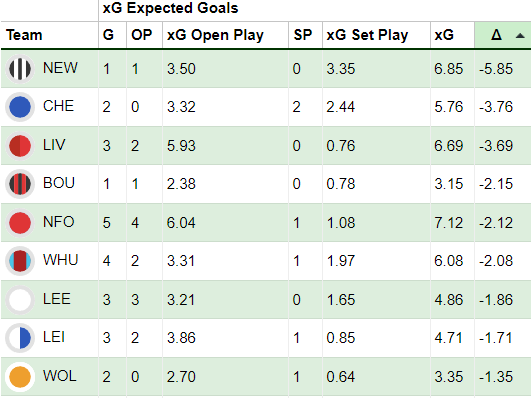Screen dimensions: 531x398
Task: Click the Nottingham Forest red badge
Action: coord(20,223)
